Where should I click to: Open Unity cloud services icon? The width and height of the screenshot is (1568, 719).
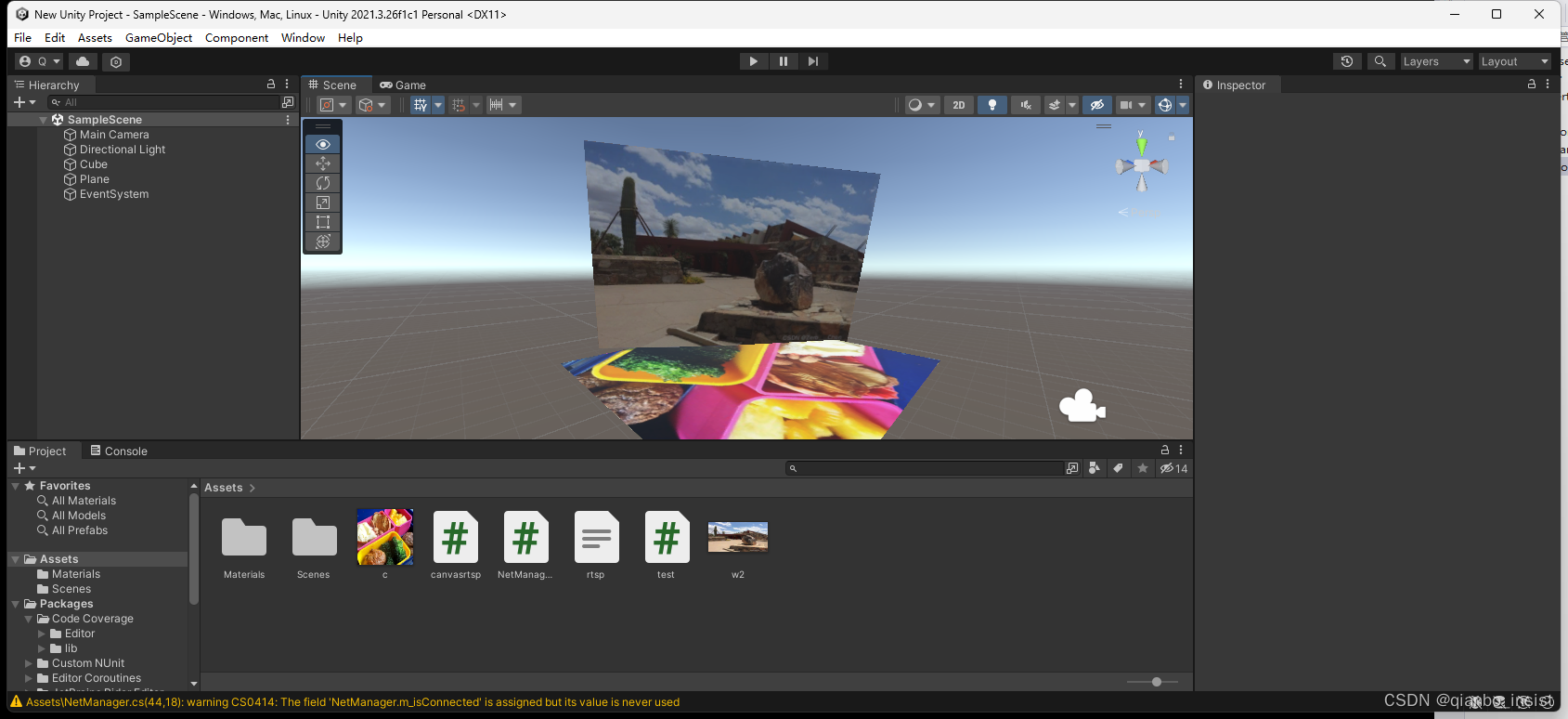[x=83, y=61]
